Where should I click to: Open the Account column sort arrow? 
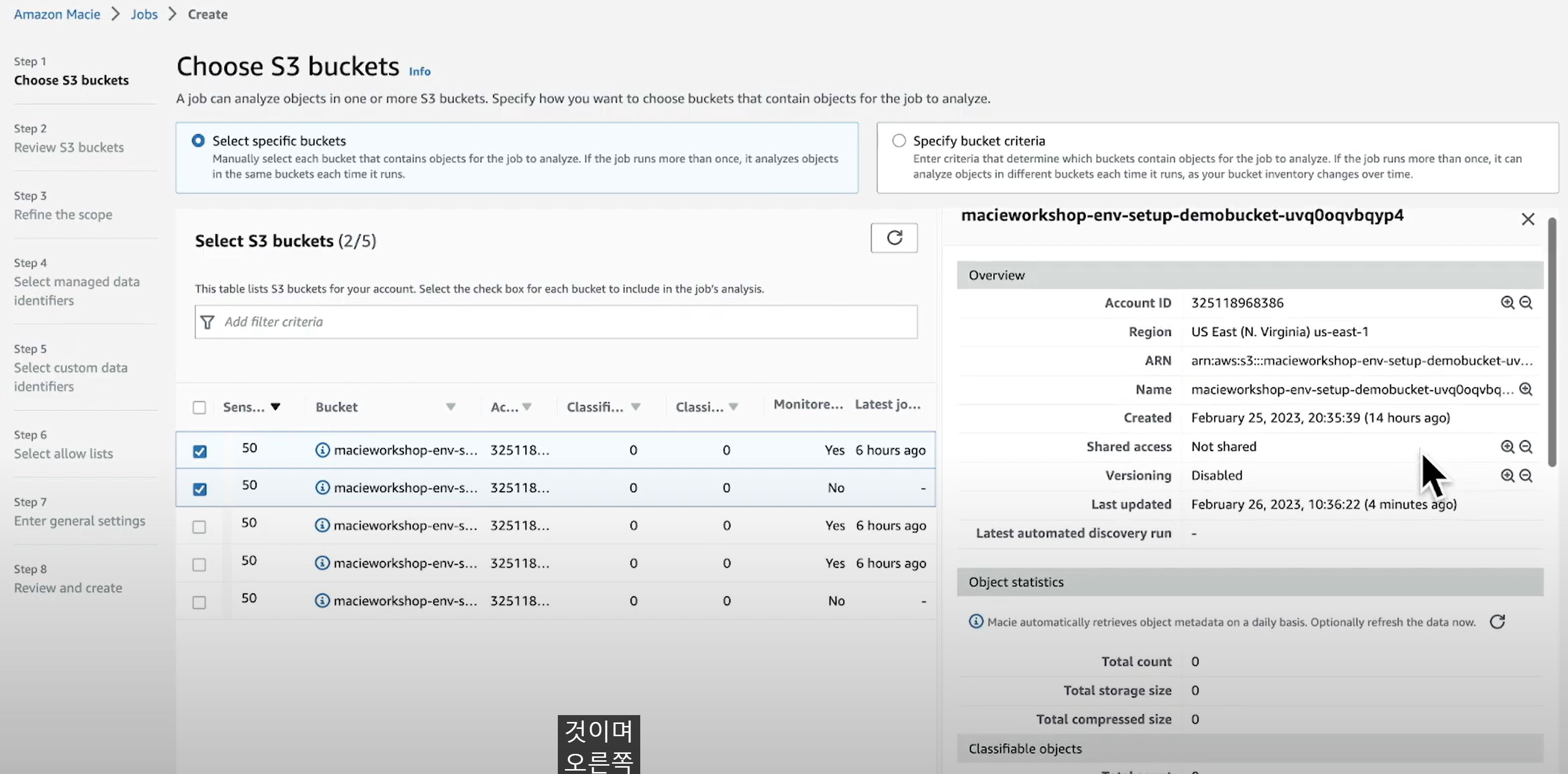point(527,407)
